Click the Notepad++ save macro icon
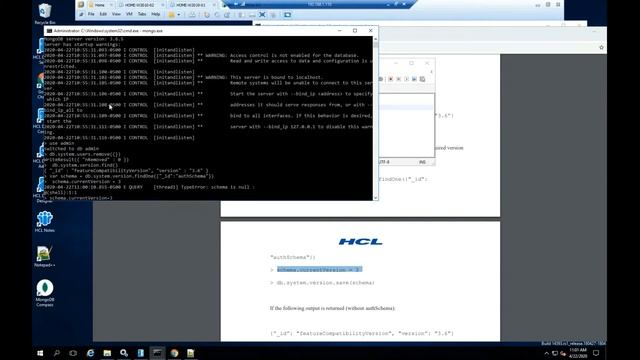Viewport: 640px width, 360px height. click(x=422, y=79)
